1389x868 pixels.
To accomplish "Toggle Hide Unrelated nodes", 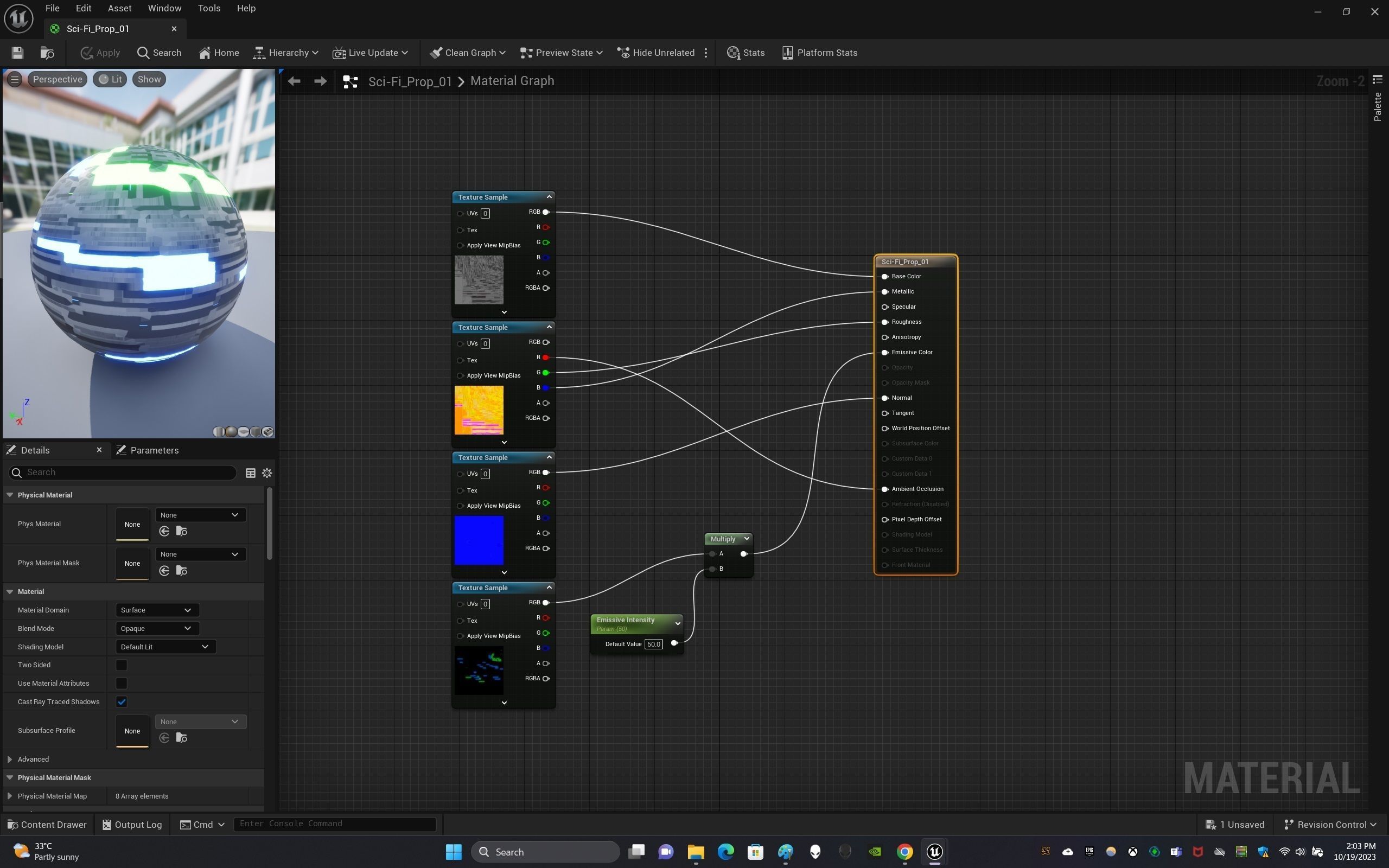I will click(656, 53).
